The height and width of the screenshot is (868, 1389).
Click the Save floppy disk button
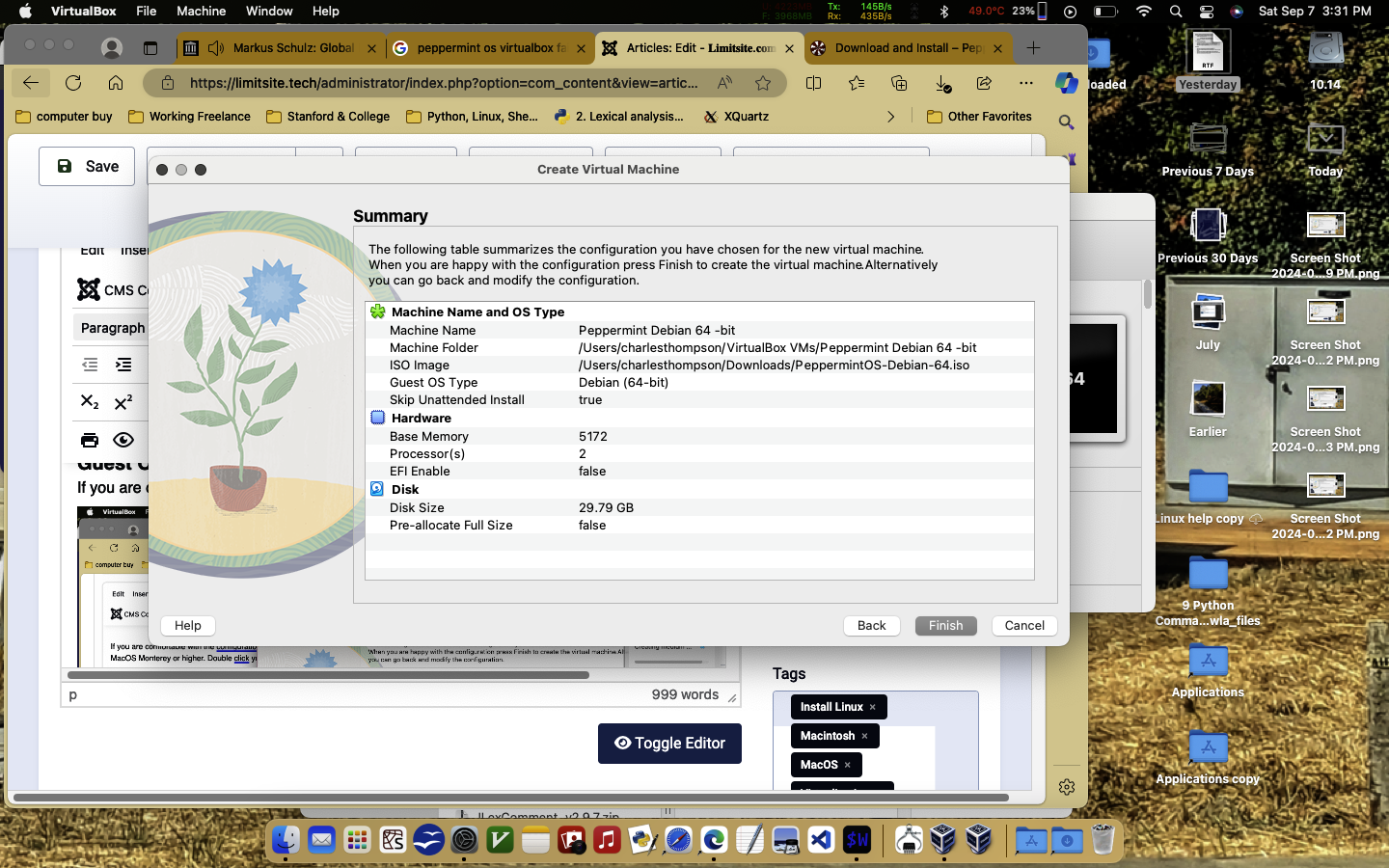(87, 167)
